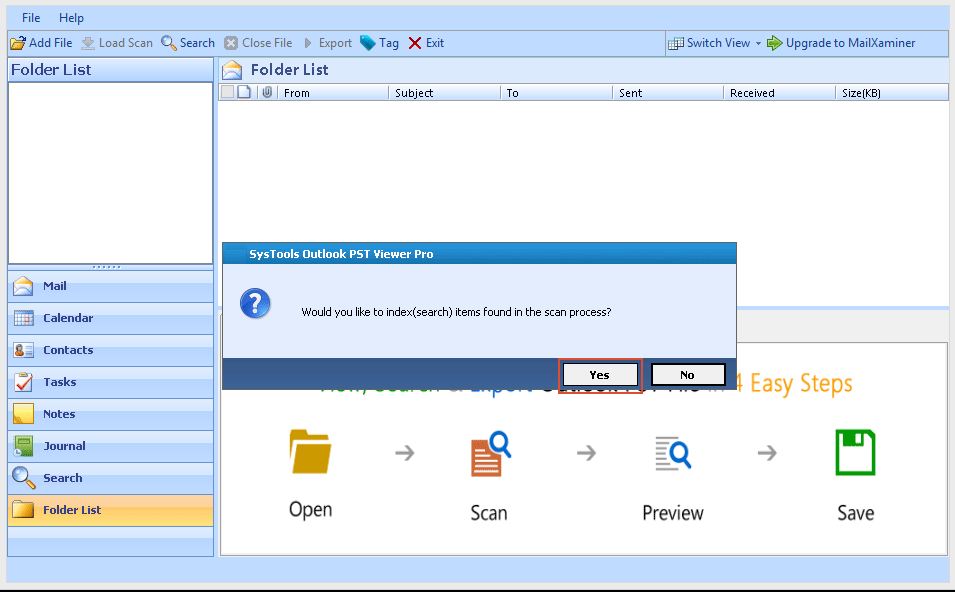Click the Upgrade to MailXaminer green arrow
Viewport: 955px width, 592px height.
click(x=774, y=43)
